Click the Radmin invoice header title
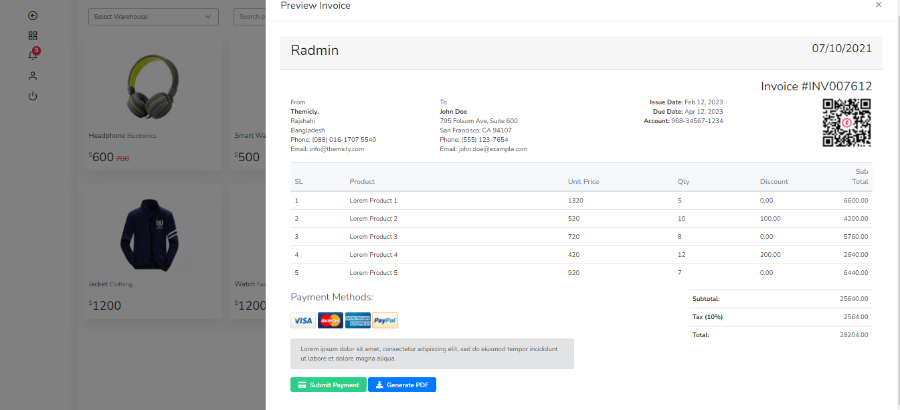The image size is (900, 410). [315, 51]
